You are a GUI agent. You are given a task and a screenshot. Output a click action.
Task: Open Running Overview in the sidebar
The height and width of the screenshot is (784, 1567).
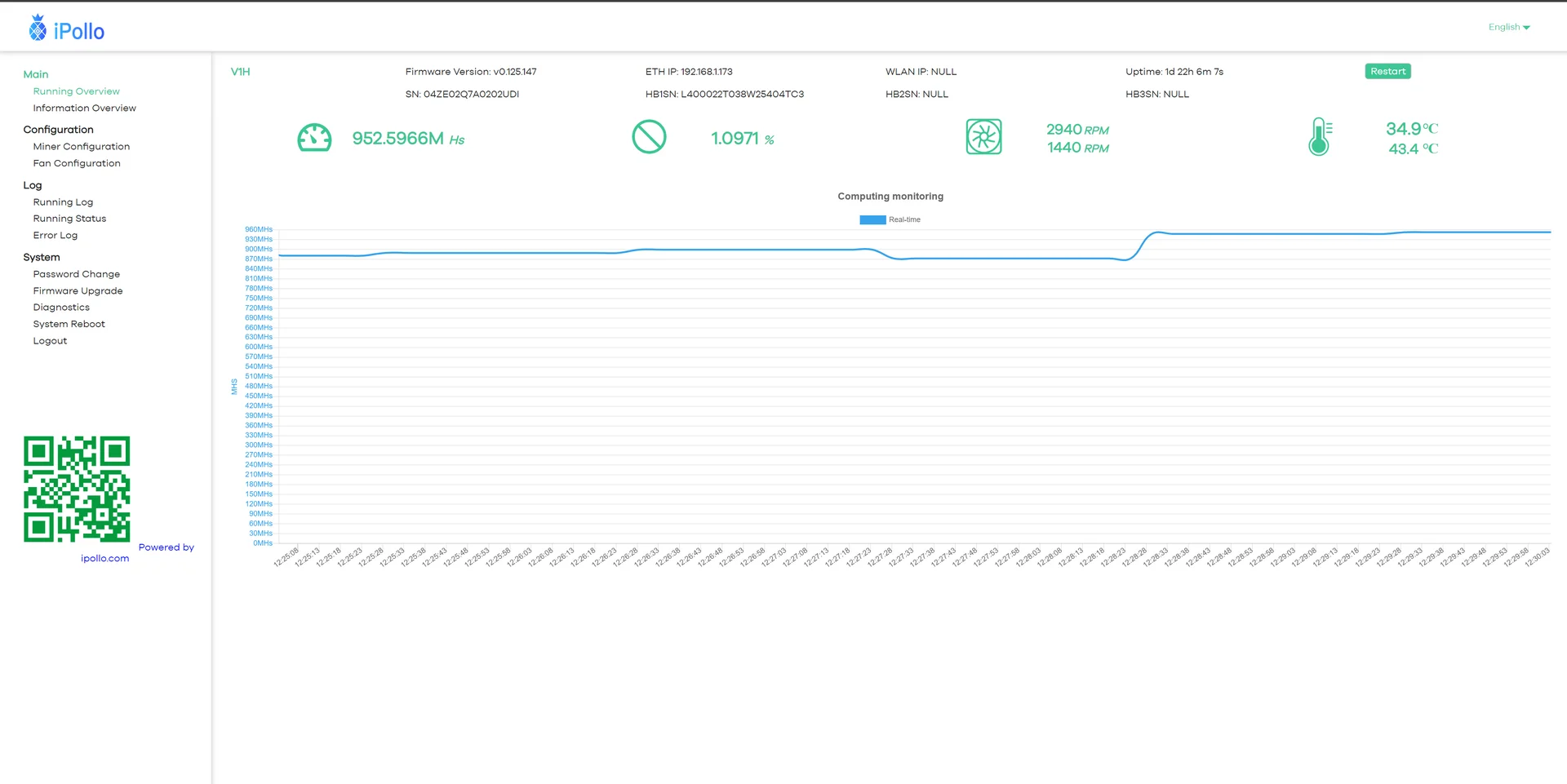point(76,91)
